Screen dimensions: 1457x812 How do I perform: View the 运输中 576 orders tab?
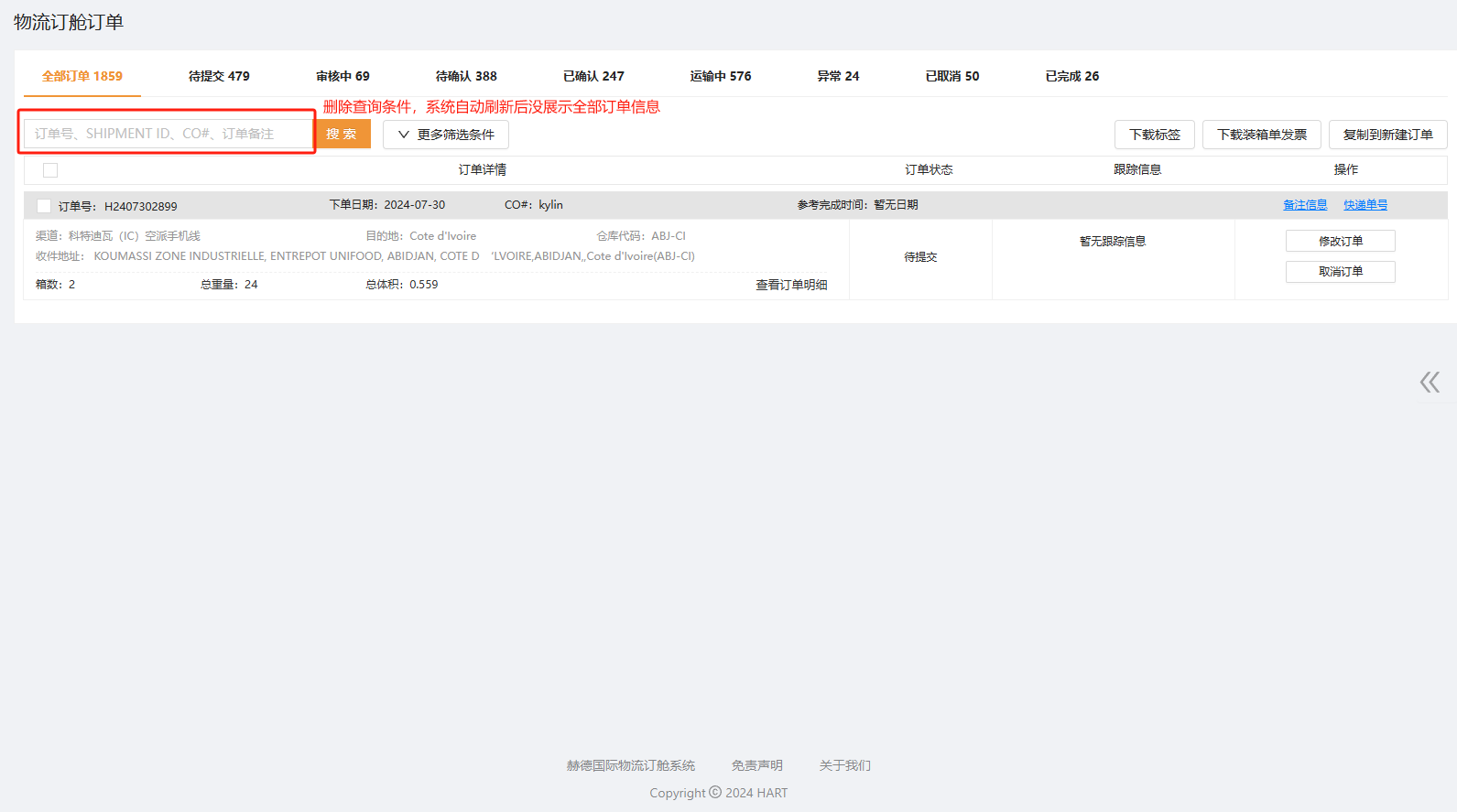coord(721,76)
